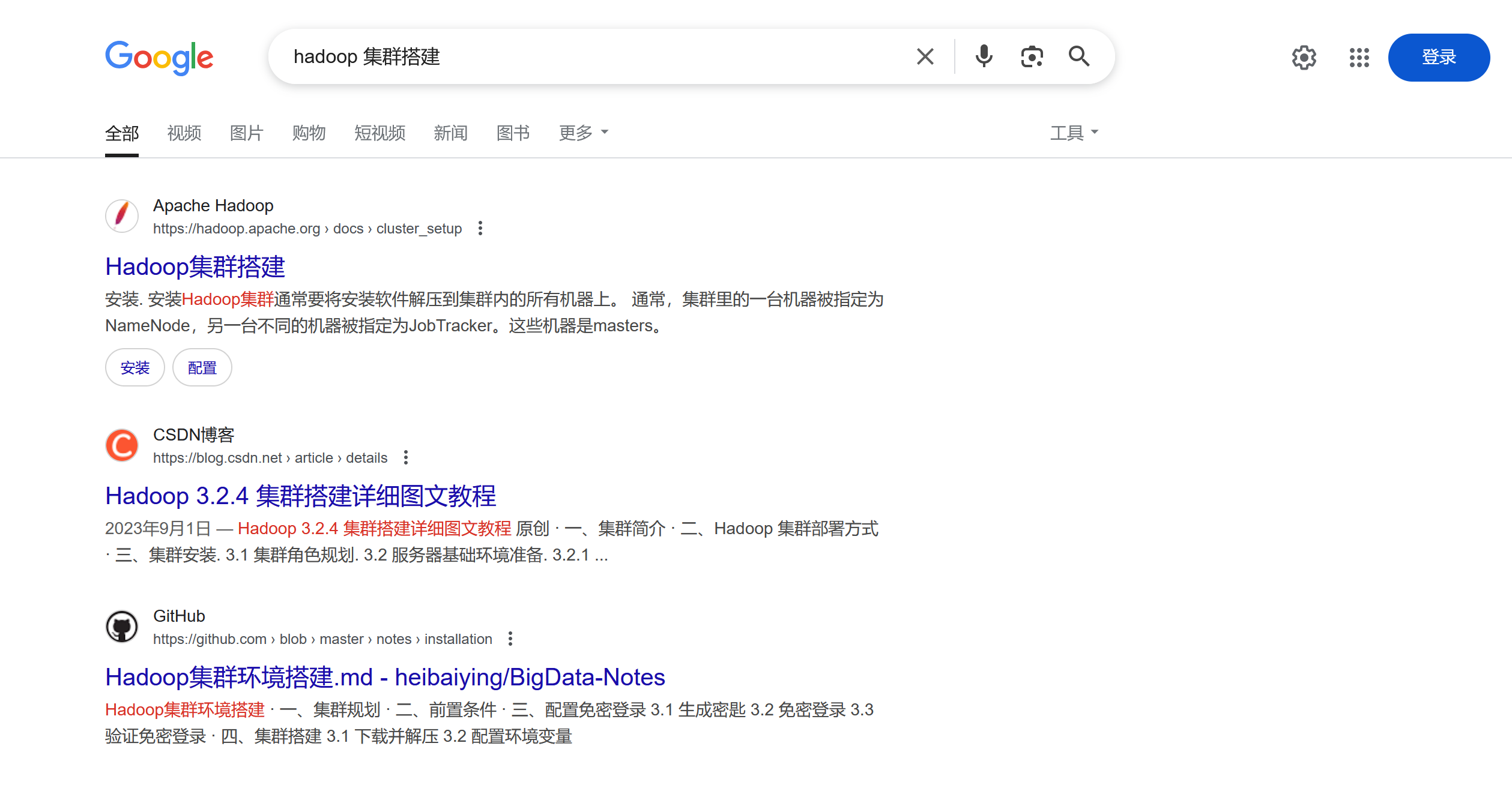
Task: Click the blog.csdn.net URL breadcrumb
Action: [x=270, y=458]
